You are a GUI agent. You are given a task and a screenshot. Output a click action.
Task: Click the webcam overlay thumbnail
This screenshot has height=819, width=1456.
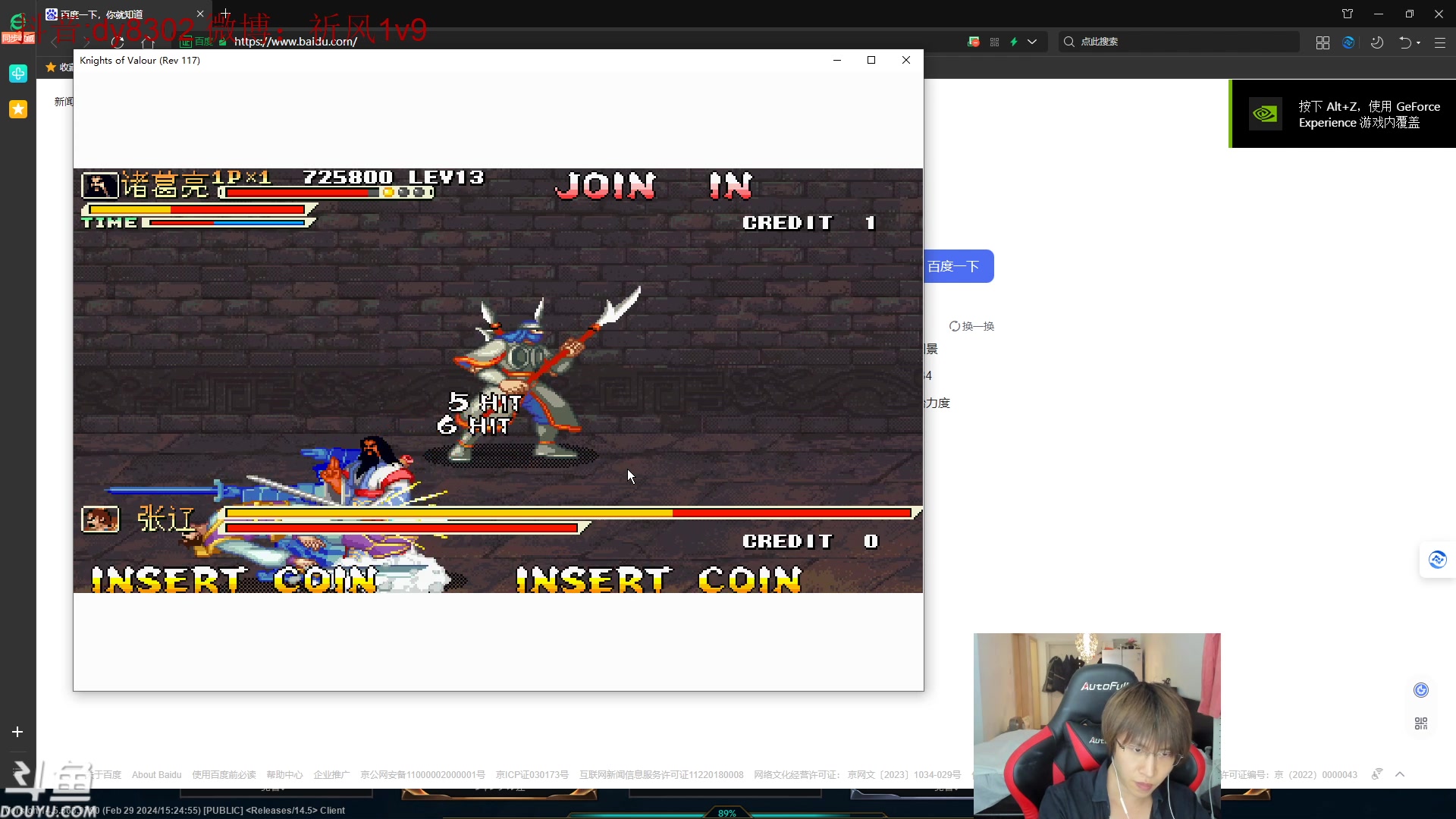1097,726
